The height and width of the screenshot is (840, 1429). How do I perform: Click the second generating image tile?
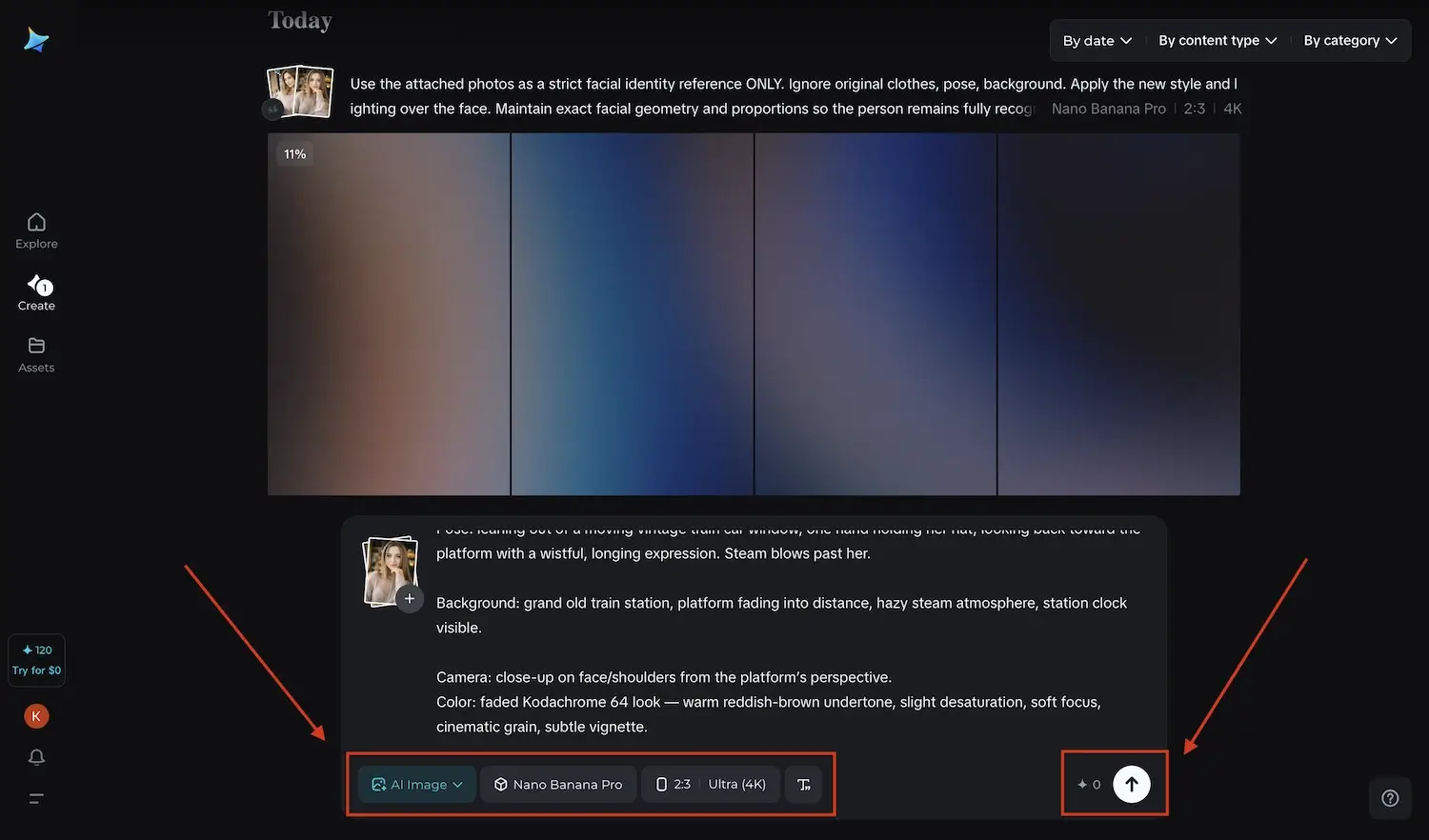click(633, 314)
